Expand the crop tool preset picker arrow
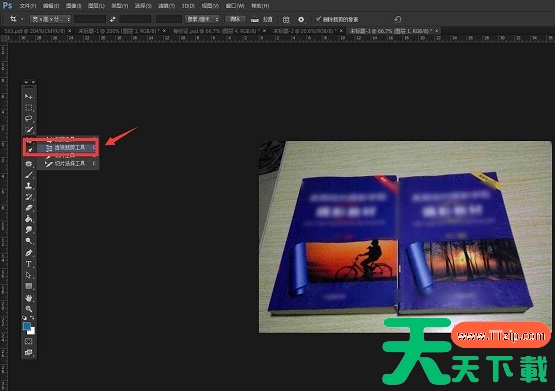Image resolution: width=555 pixels, height=391 pixels. 22,19
